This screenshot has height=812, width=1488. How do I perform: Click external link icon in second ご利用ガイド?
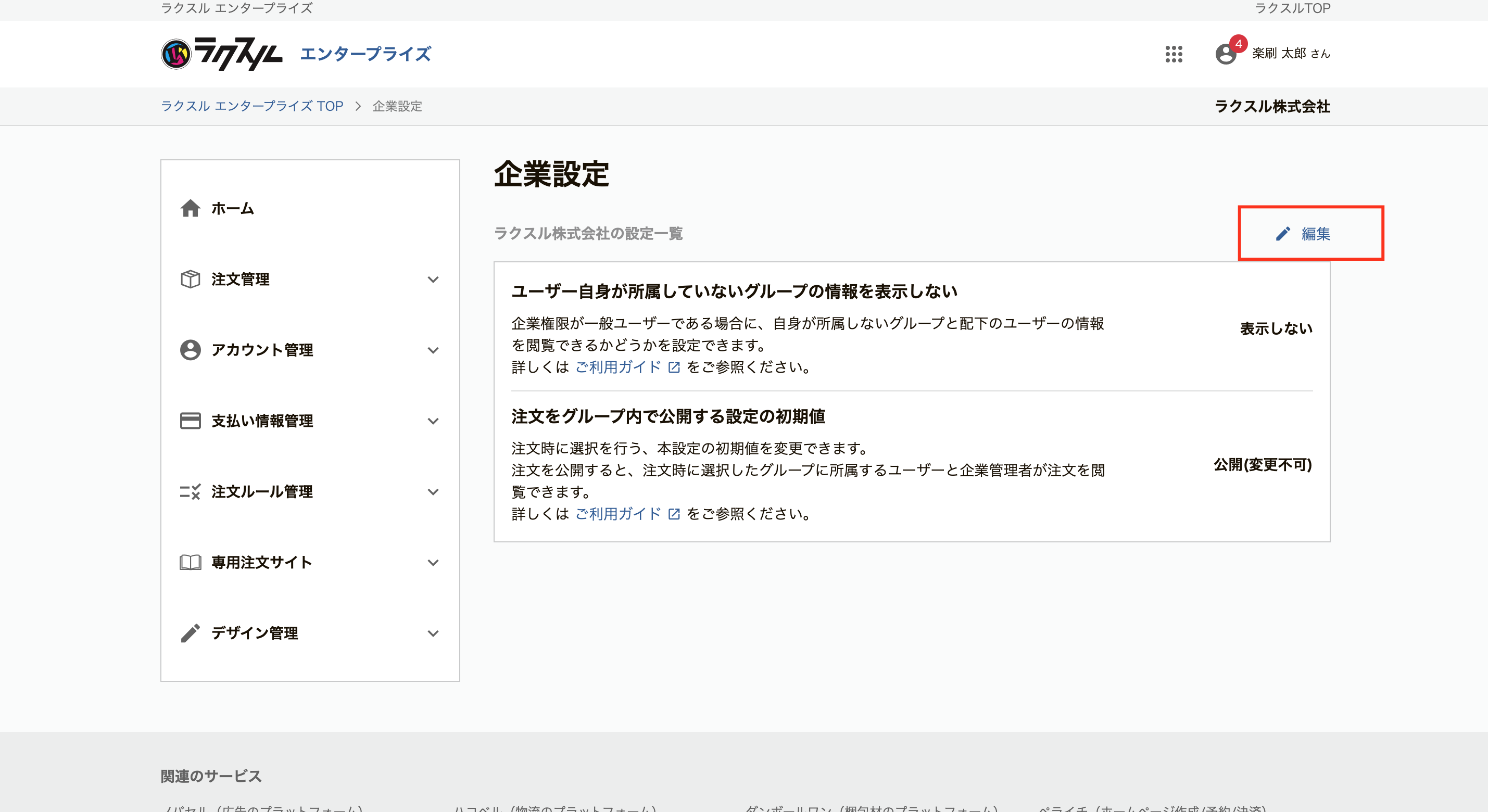(674, 514)
